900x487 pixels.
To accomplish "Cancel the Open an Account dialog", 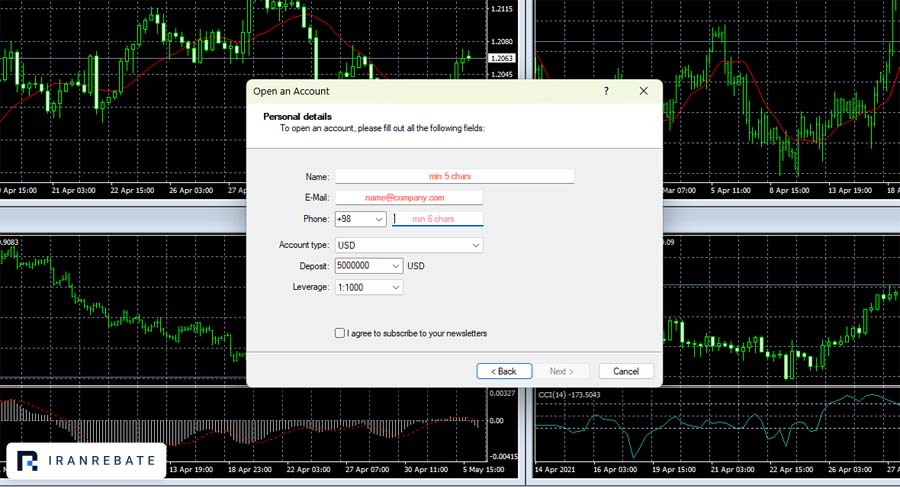I will click(626, 372).
